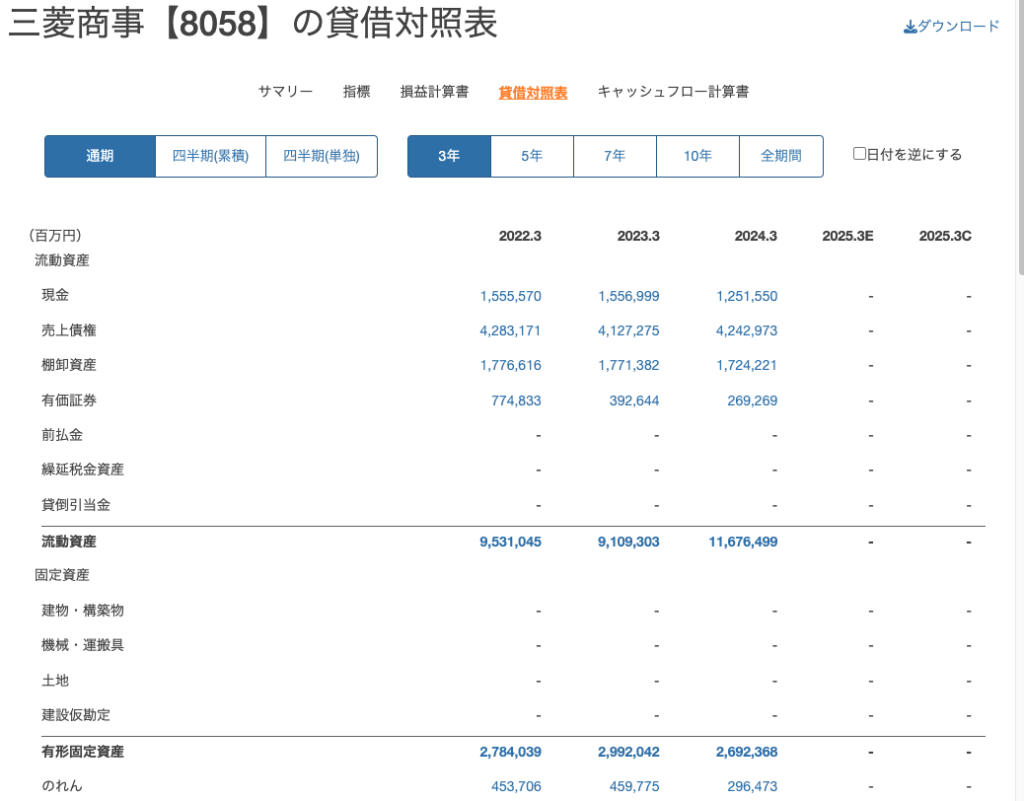Image resolution: width=1024 pixels, height=801 pixels.
Task: Click 流動資産 total 9,531,045
Action: pos(511,542)
